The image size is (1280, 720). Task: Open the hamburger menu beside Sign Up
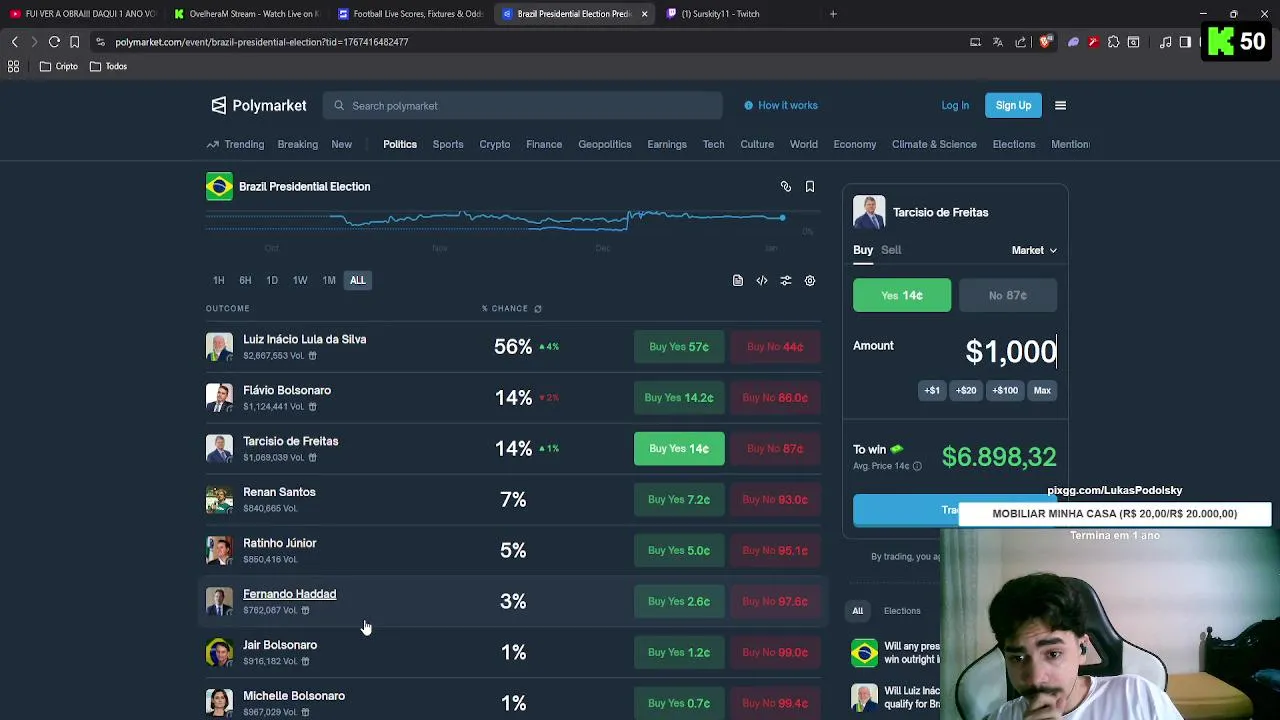(x=1060, y=105)
